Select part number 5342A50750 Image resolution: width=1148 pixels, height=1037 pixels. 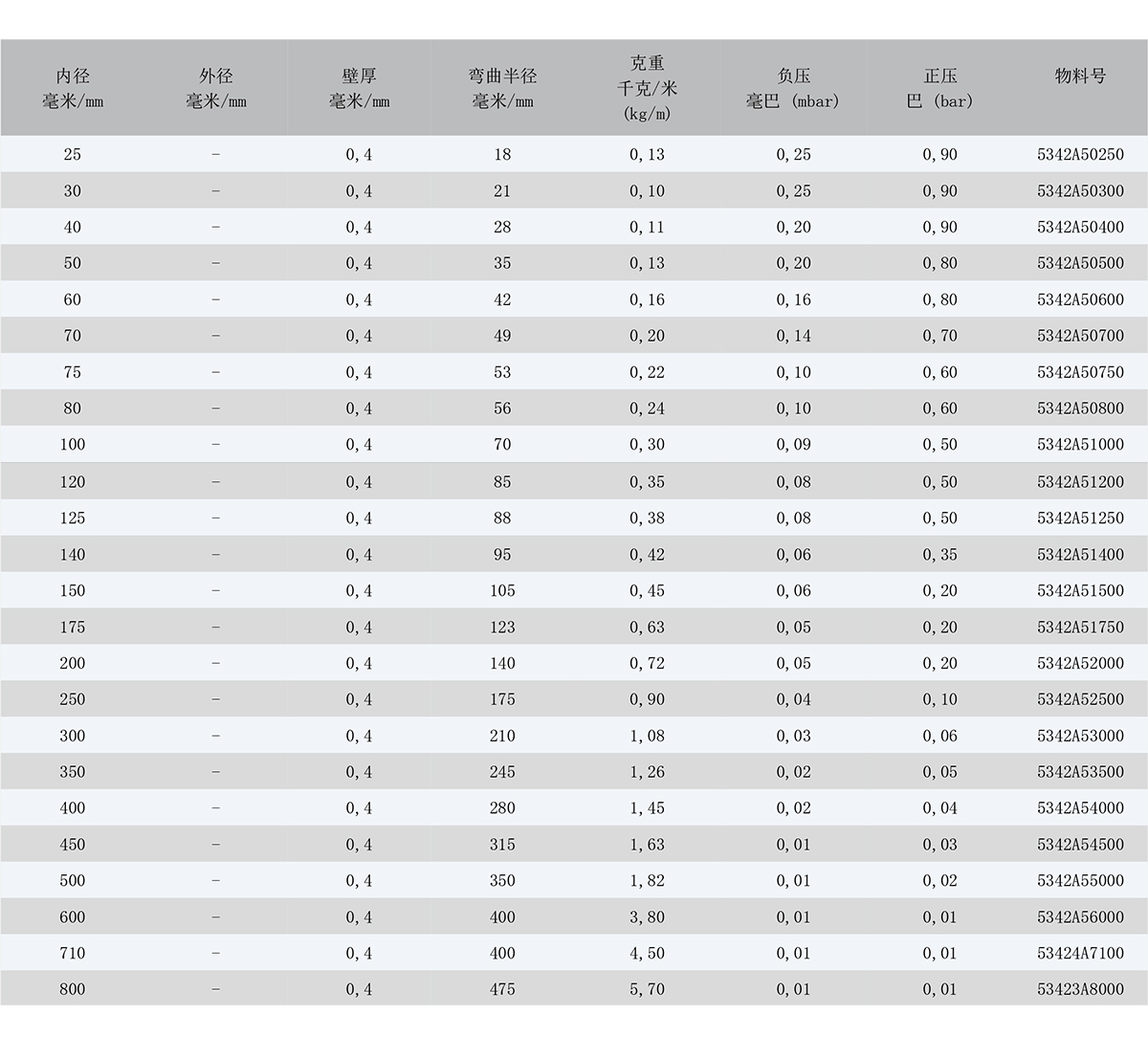click(x=1080, y=372)
